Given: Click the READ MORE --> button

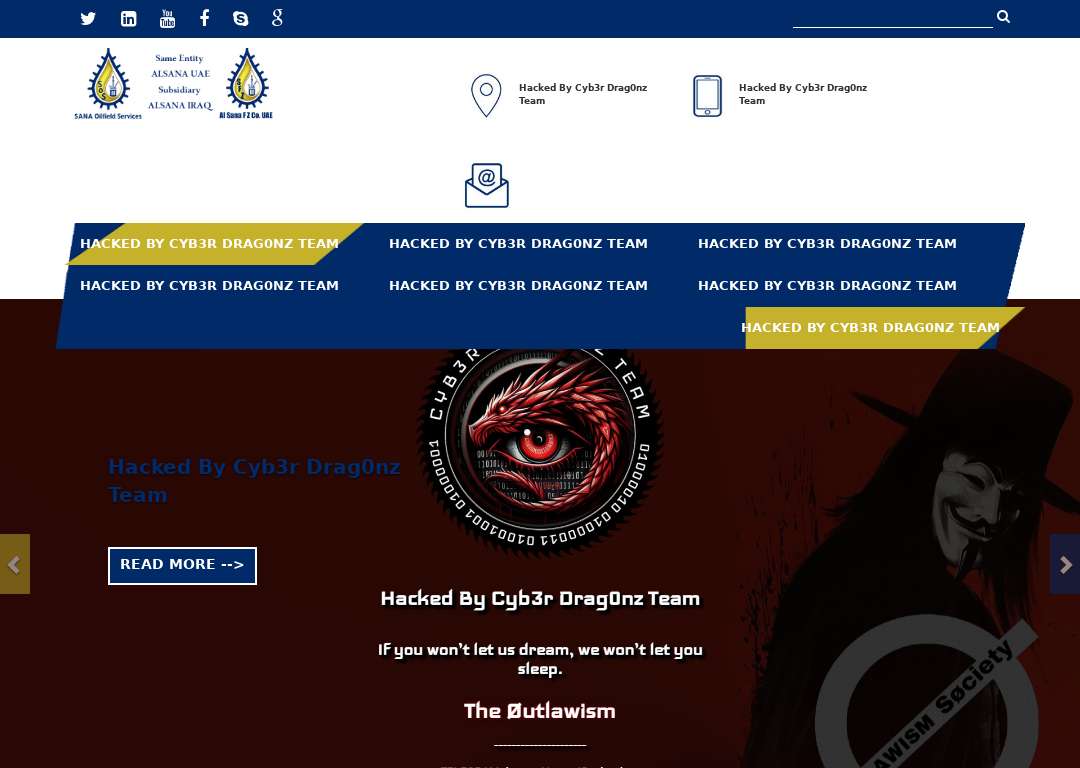Looking at the screenshot, I should tap(183, 565).
